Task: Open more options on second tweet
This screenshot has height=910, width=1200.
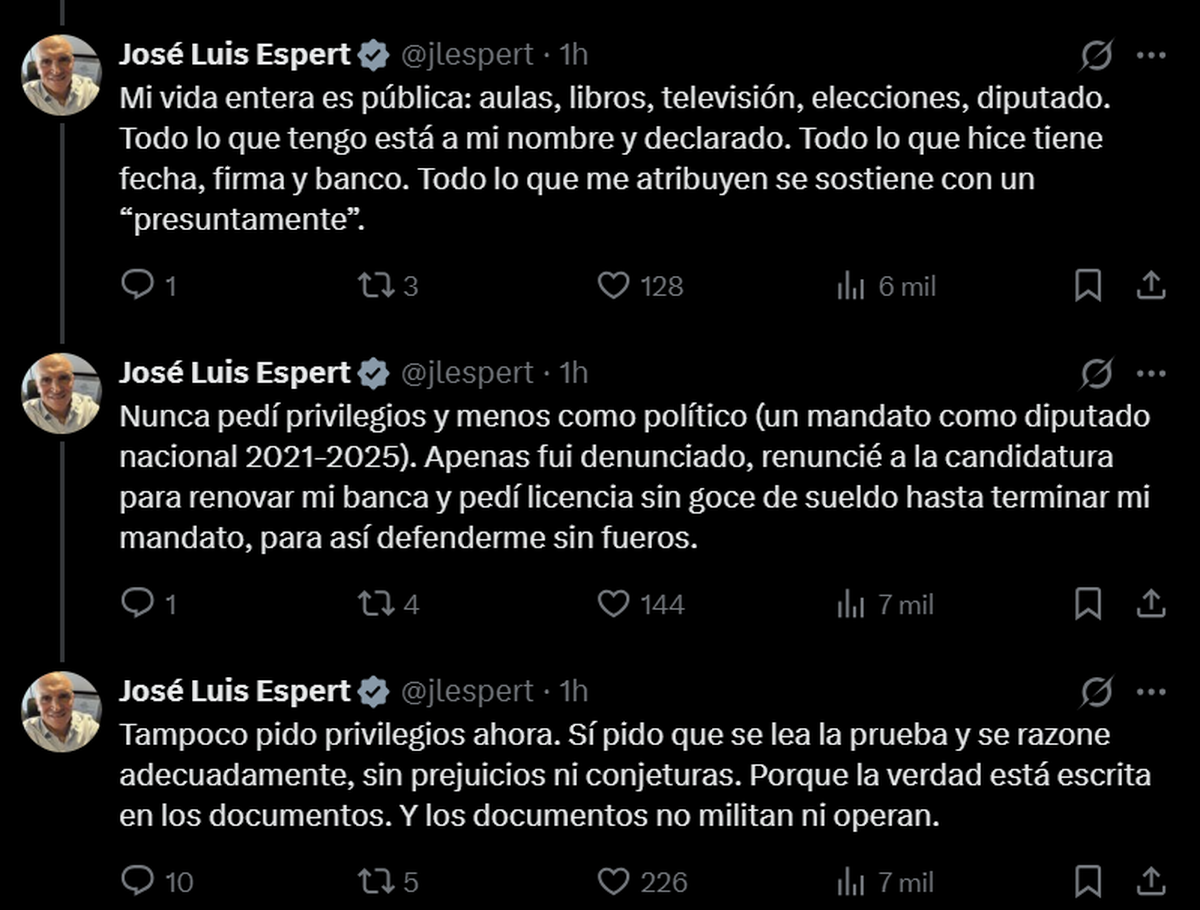Action: pos(1151,373)
